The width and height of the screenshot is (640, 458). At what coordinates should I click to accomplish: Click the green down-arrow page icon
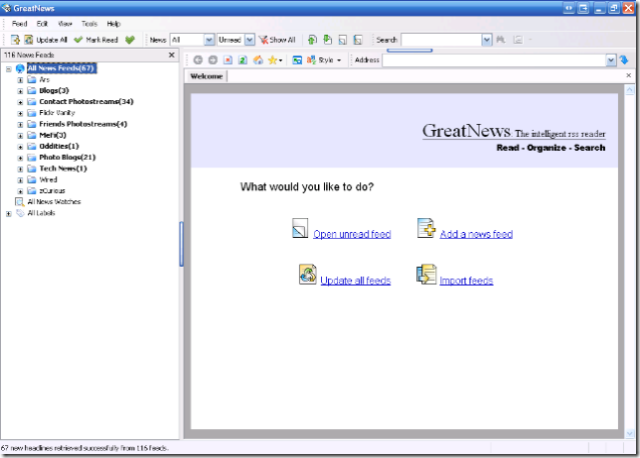327,40
